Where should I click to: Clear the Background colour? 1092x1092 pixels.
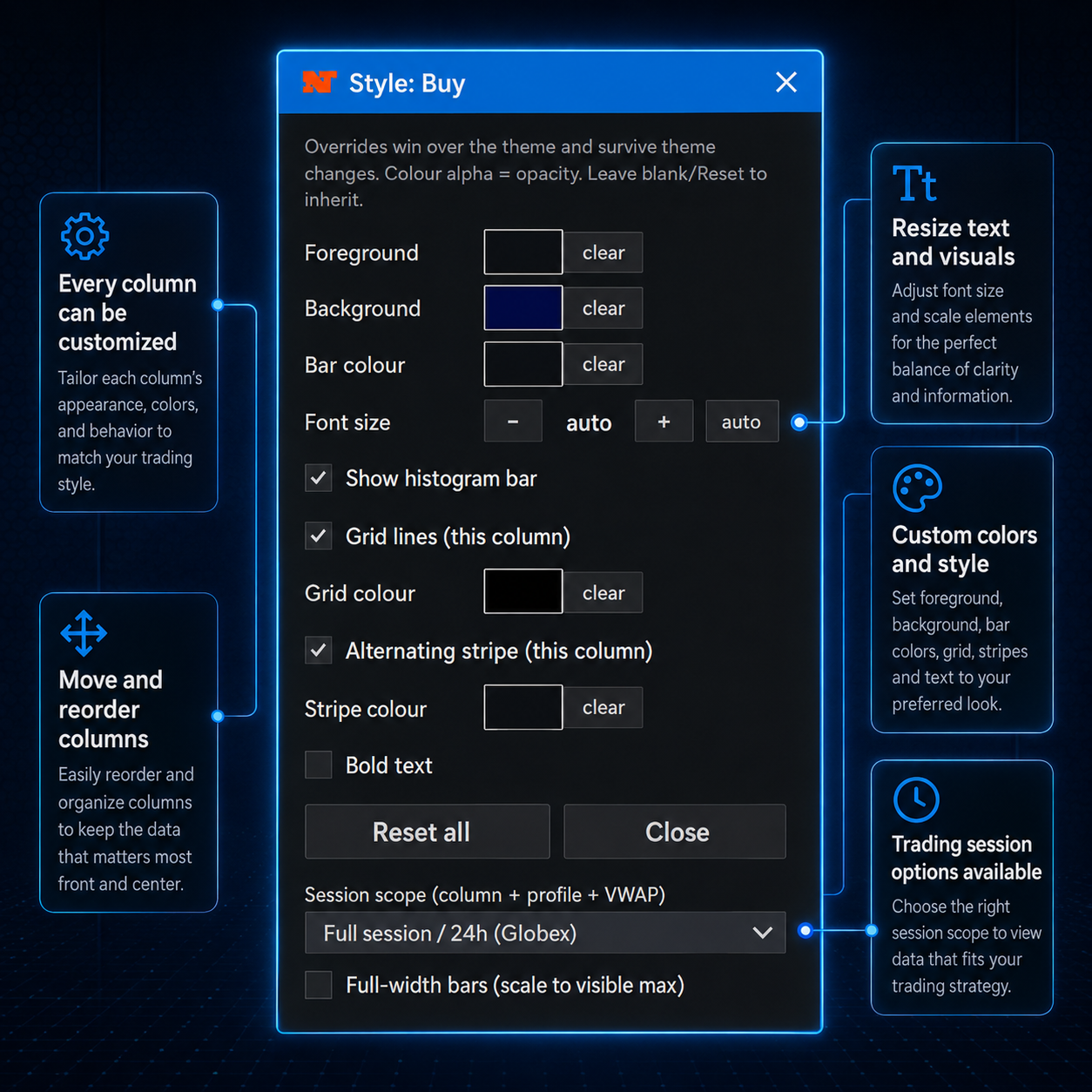(603, 308)
